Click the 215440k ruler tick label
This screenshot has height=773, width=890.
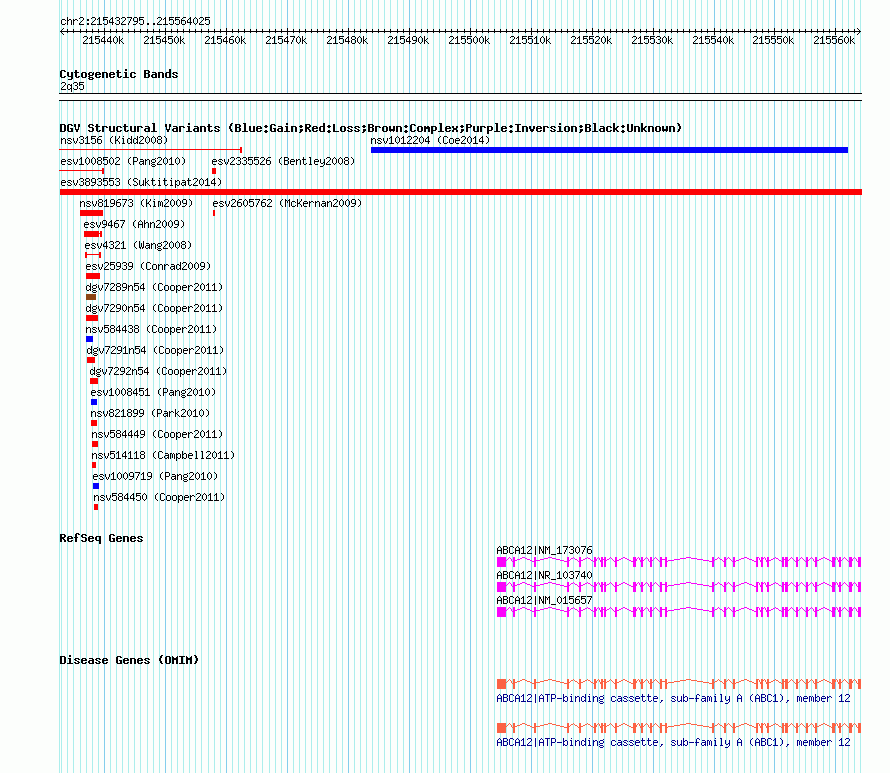click(x=103, y=40)
